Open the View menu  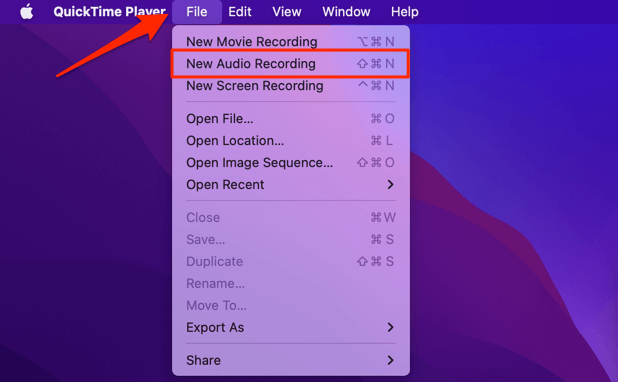[x=287, y=12]
